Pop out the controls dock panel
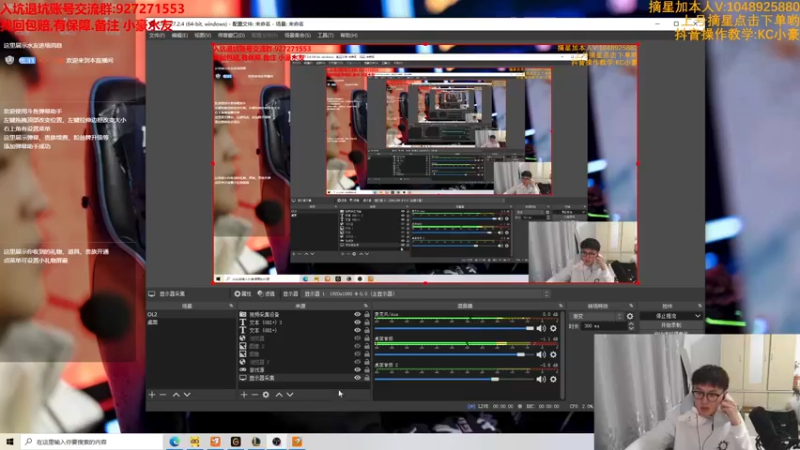This screenshot has width=800, height=450. click(x=699, y=306)
